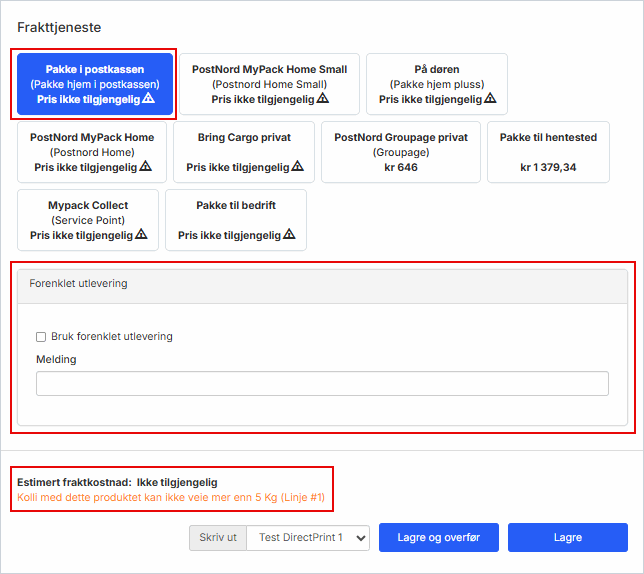This screenshot has height=574, width=644.
Task: Focus the Melding text field
Action: pyautogui.click(x=322, y=384)
